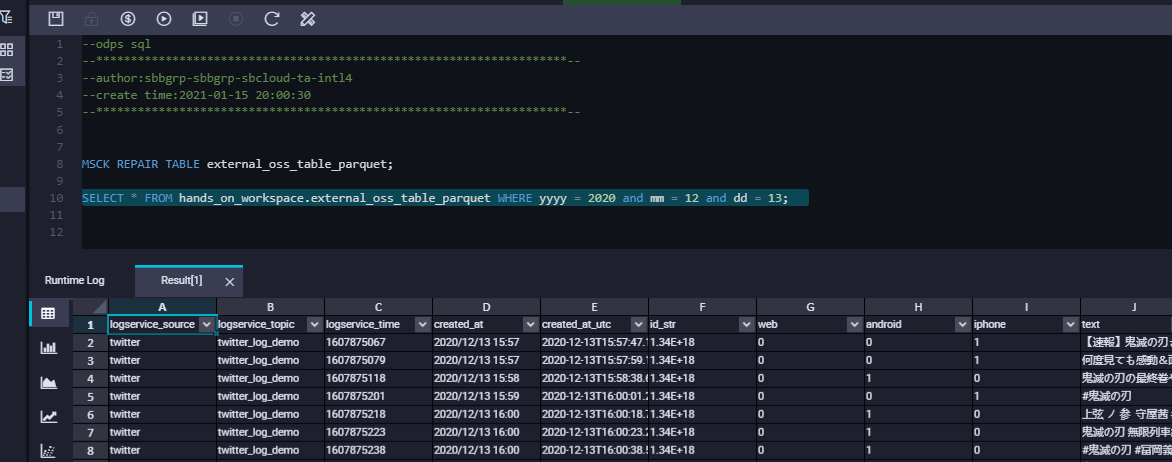This screenshot has width=1172, height=462.
Task: Close the Result[1] tab
Action: coord(229,282)
